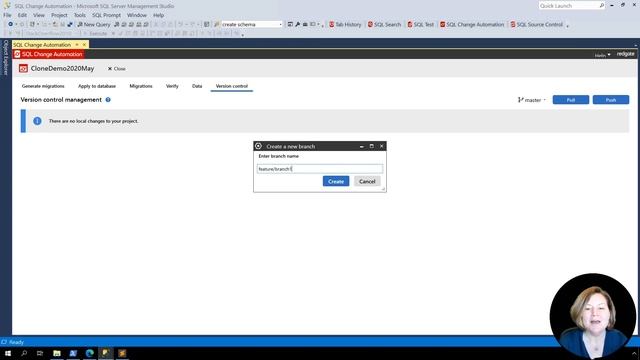
Task: Click Create in the new branch dialog
Action: 336,181
